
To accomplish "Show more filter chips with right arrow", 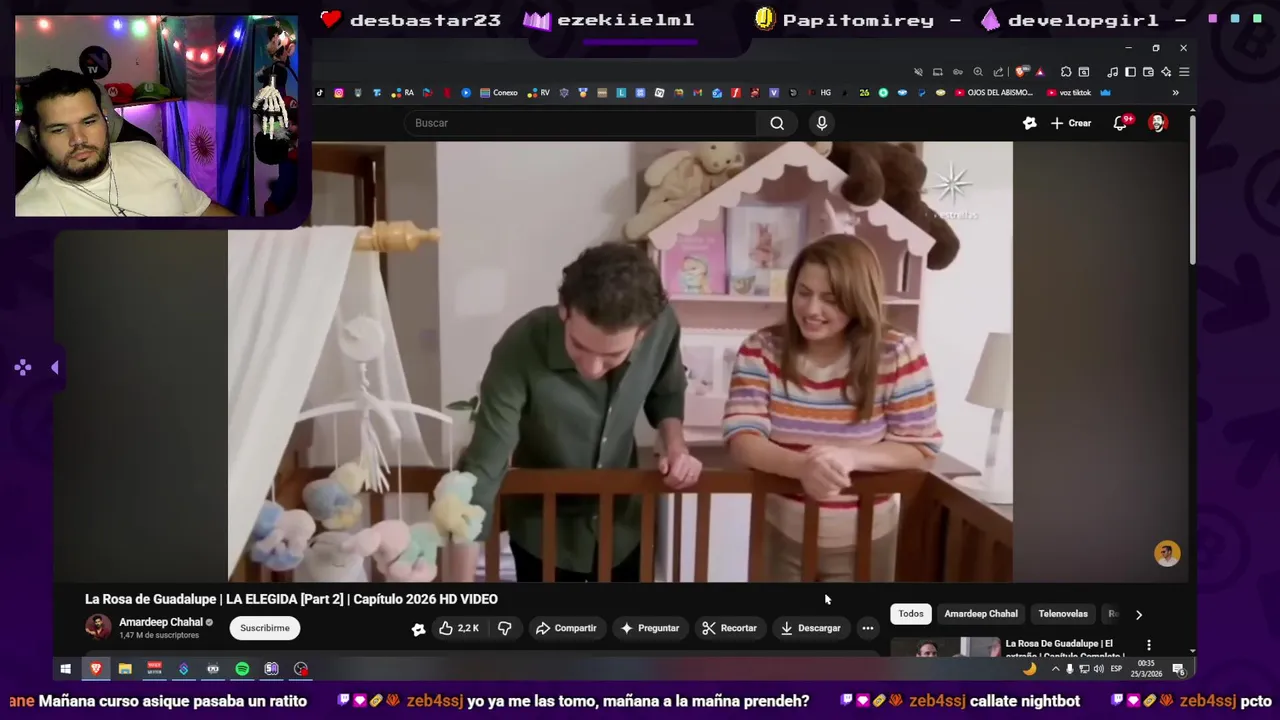I will [1138, 614].
